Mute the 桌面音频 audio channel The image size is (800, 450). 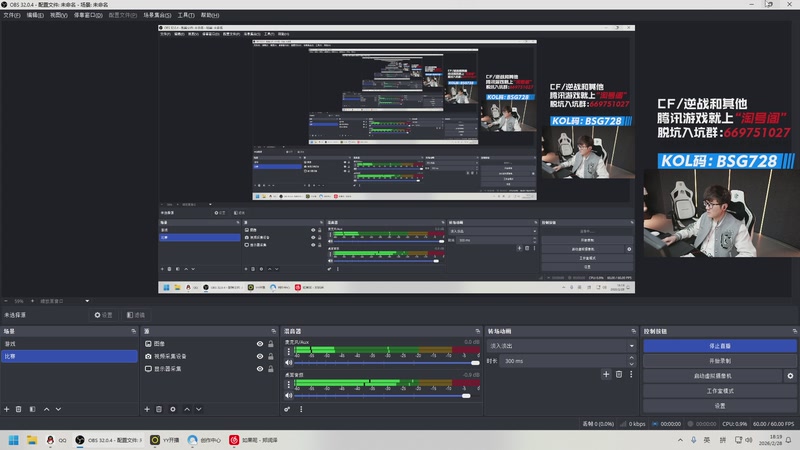point(289,395)
